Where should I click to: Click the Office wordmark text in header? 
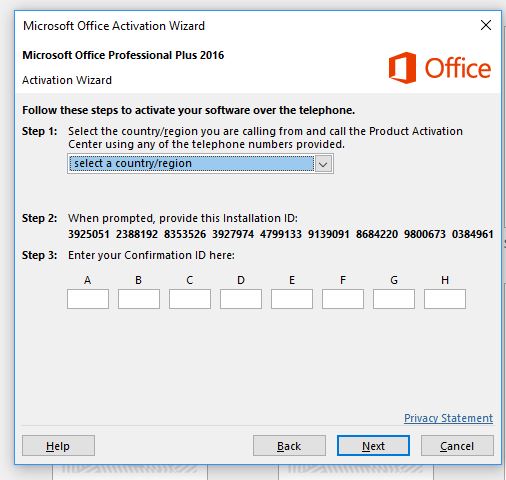coord(458,68)
